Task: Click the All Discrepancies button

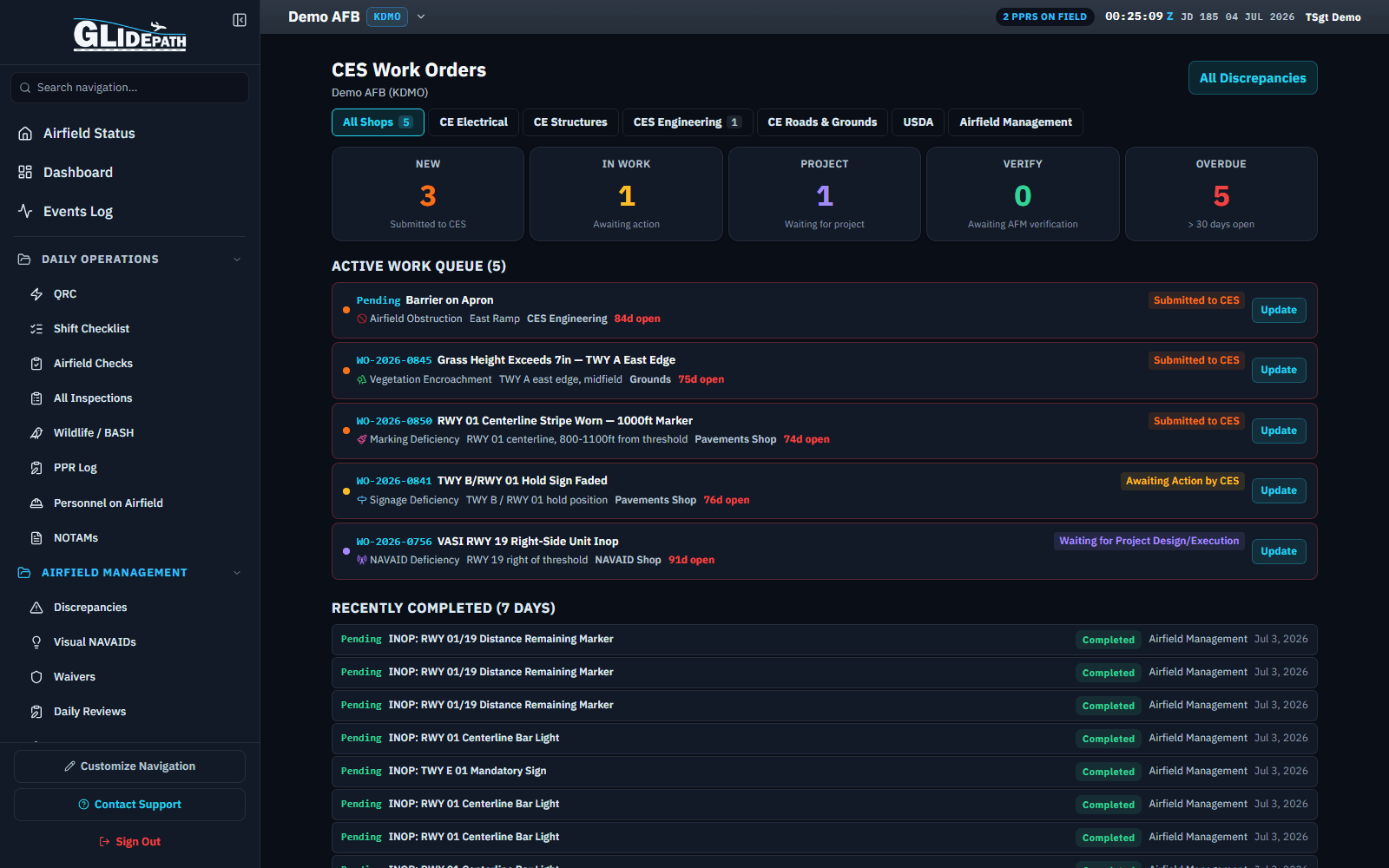Action: point(1253,78)
